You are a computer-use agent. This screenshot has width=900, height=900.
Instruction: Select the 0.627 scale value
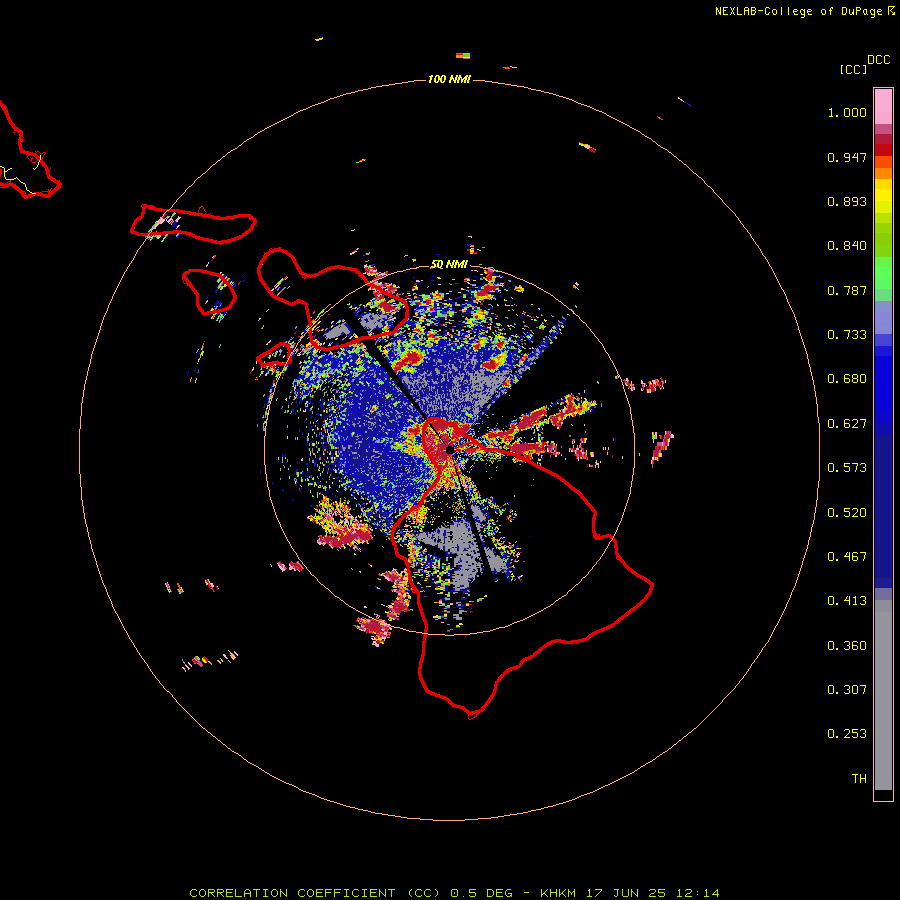pyautogui.click(x=847, y=424)
